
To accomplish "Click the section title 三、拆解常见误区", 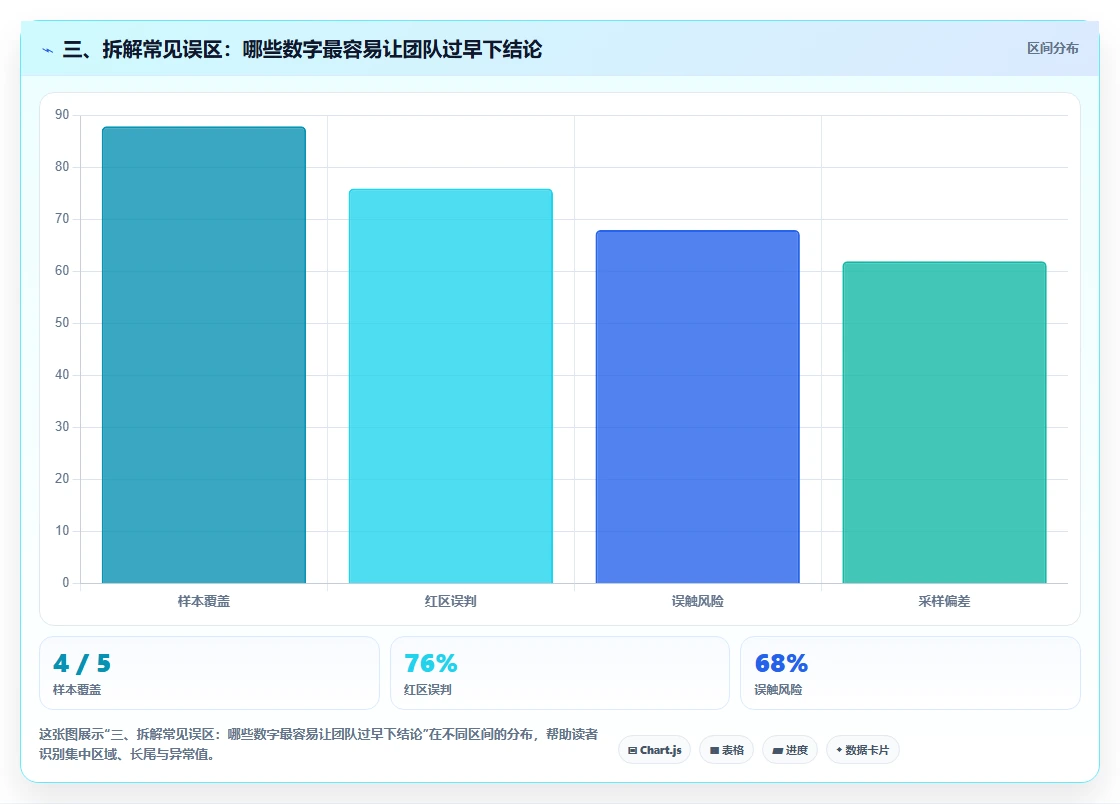I will pyautogui.click(x=303, y=49).
